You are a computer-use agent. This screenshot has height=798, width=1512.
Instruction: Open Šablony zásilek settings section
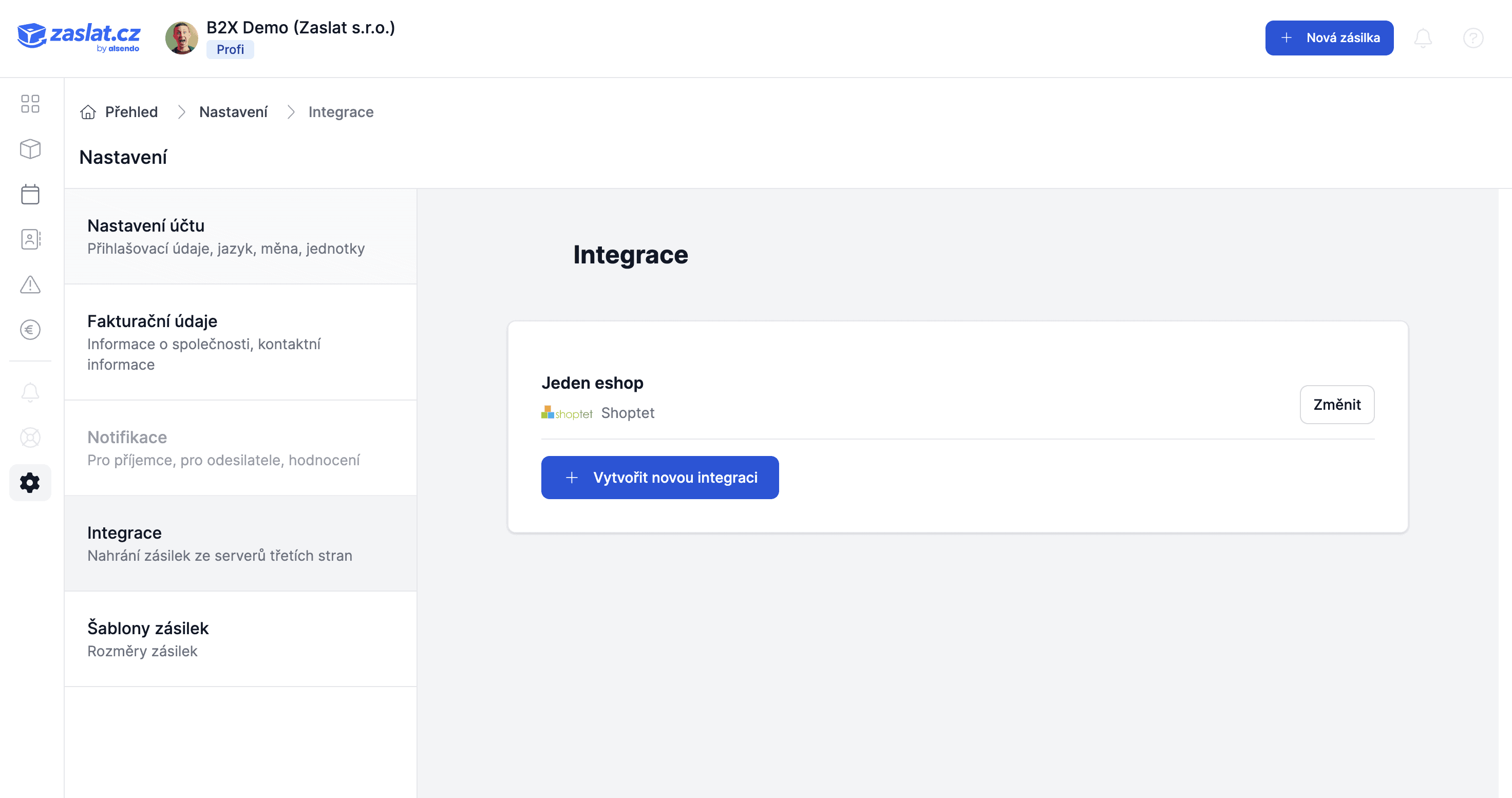(x=241, y=639)
